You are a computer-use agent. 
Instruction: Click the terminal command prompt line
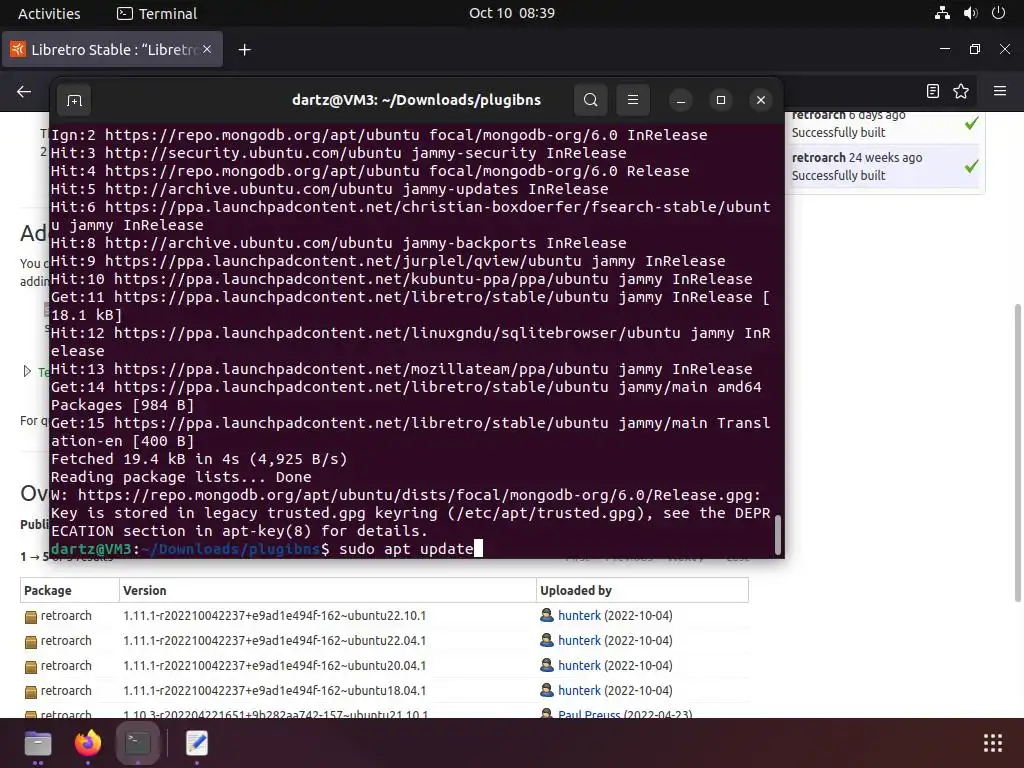[266, 549]
